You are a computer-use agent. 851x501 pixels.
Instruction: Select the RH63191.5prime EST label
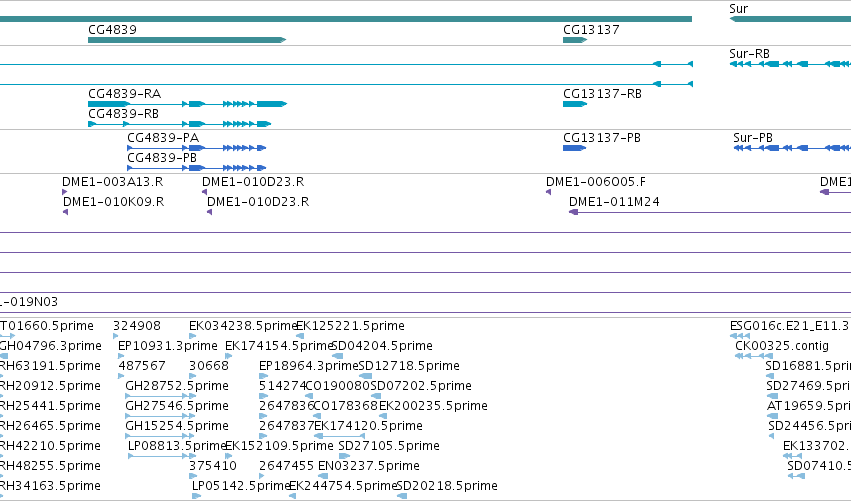point(50,366)
